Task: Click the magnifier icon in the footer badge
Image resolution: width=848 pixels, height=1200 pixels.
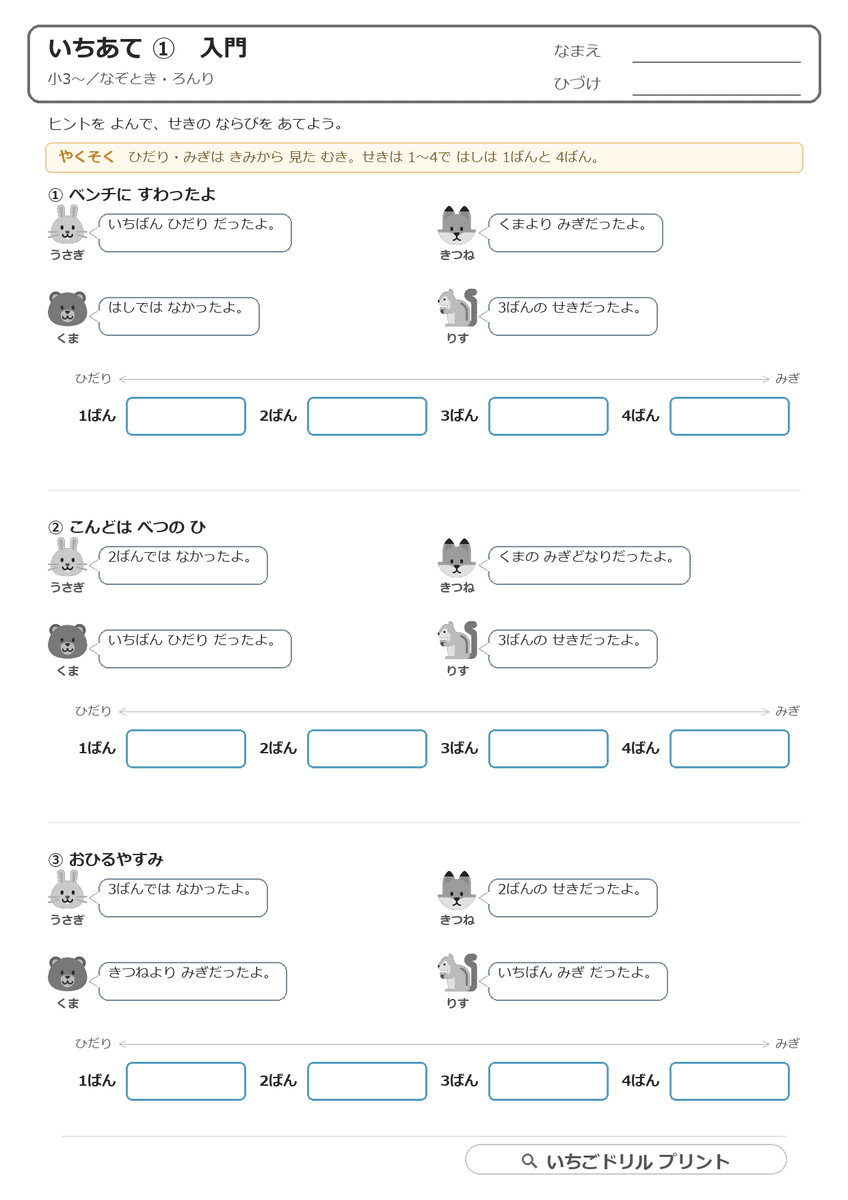Action: click(530, 1161)
